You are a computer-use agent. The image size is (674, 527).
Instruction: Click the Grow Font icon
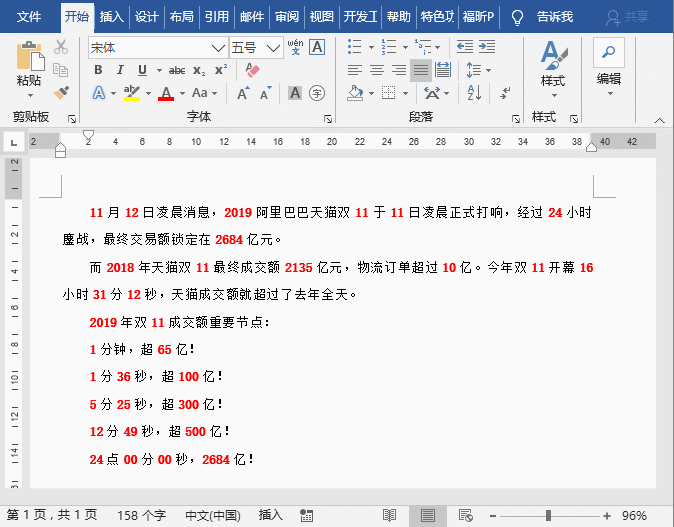pos(243,93)
